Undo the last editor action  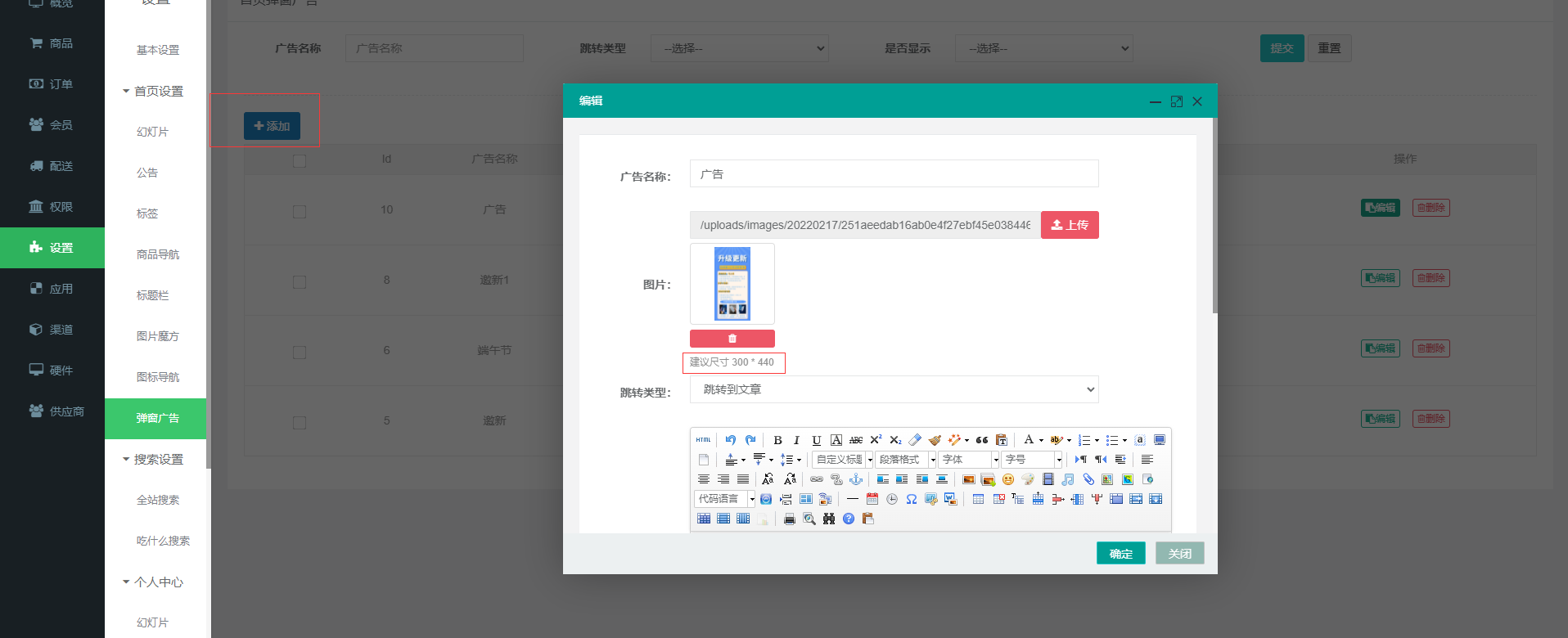click(x=730, y=440)
